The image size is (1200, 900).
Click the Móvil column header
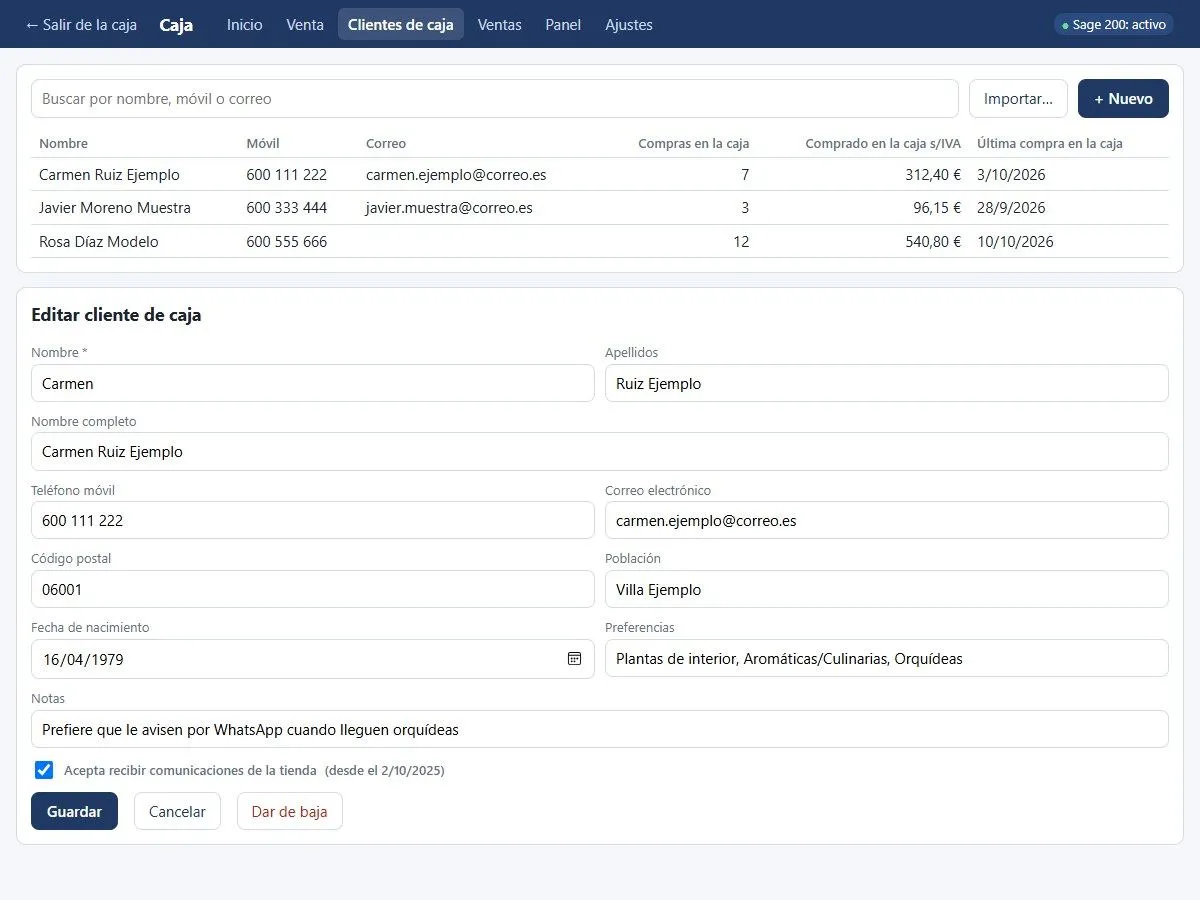coord(263,143)
